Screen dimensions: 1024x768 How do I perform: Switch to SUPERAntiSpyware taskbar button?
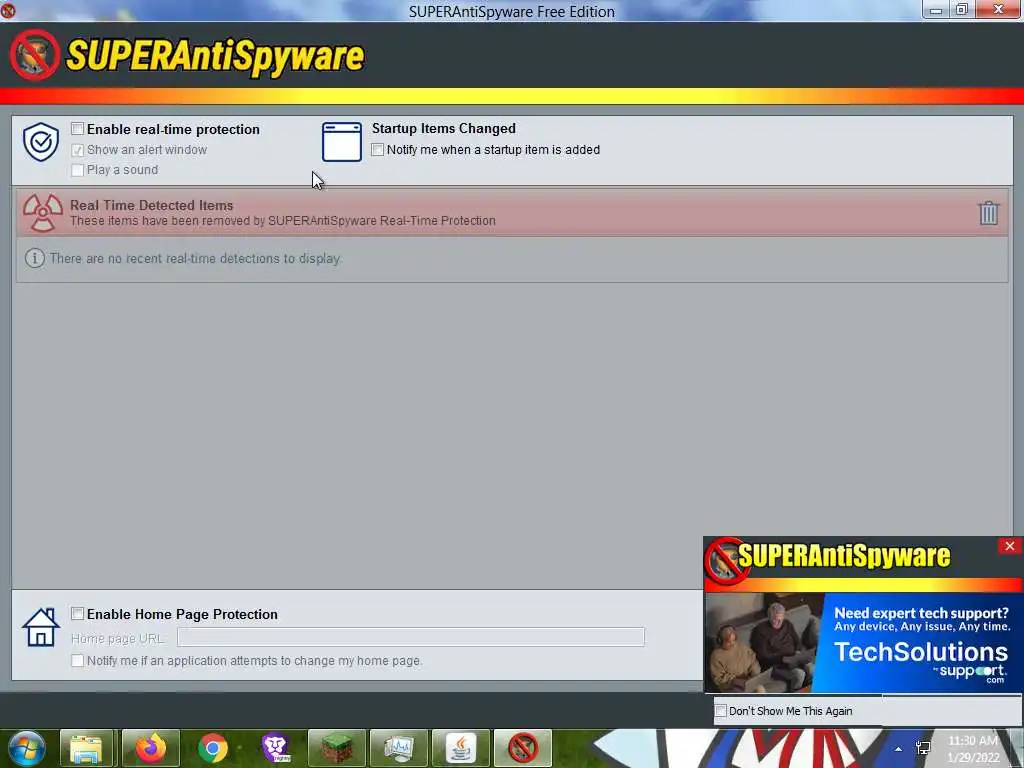click(523, 748)
